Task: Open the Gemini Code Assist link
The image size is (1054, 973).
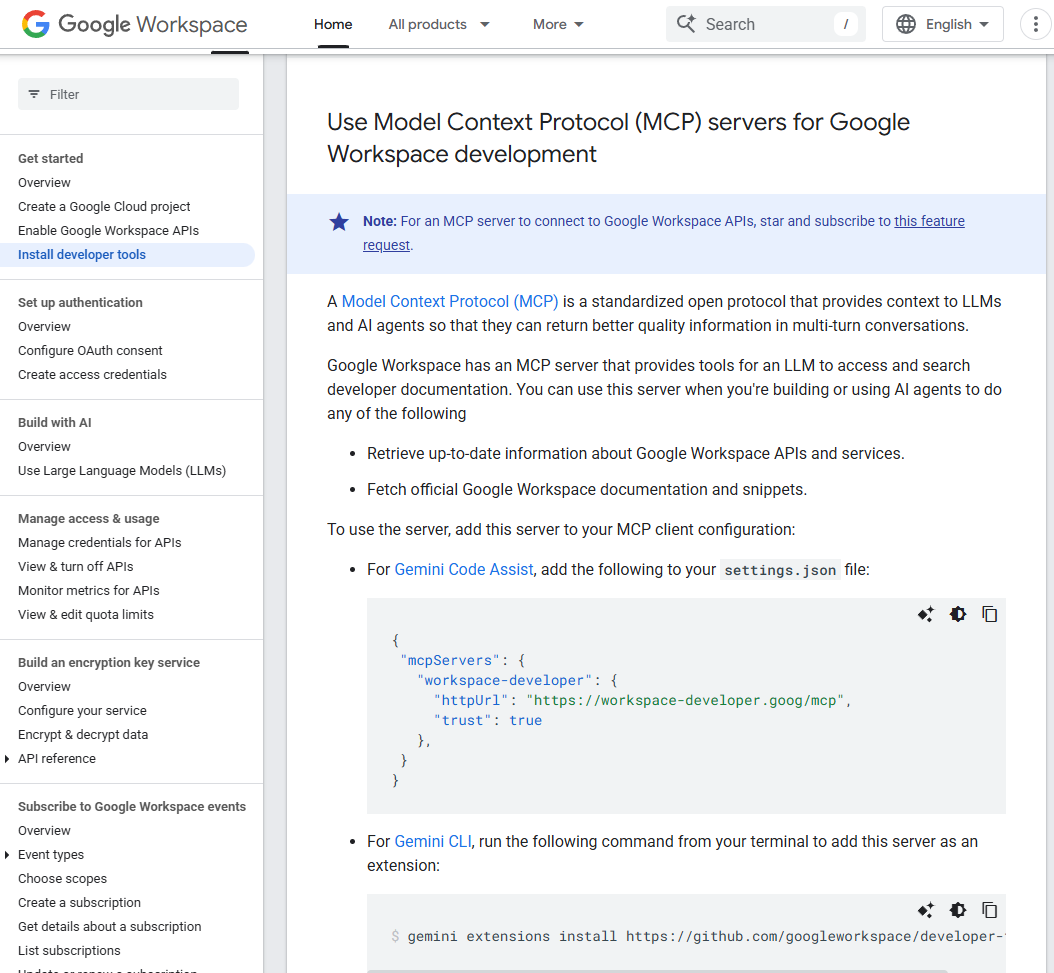Action: [x=463, y=569]
